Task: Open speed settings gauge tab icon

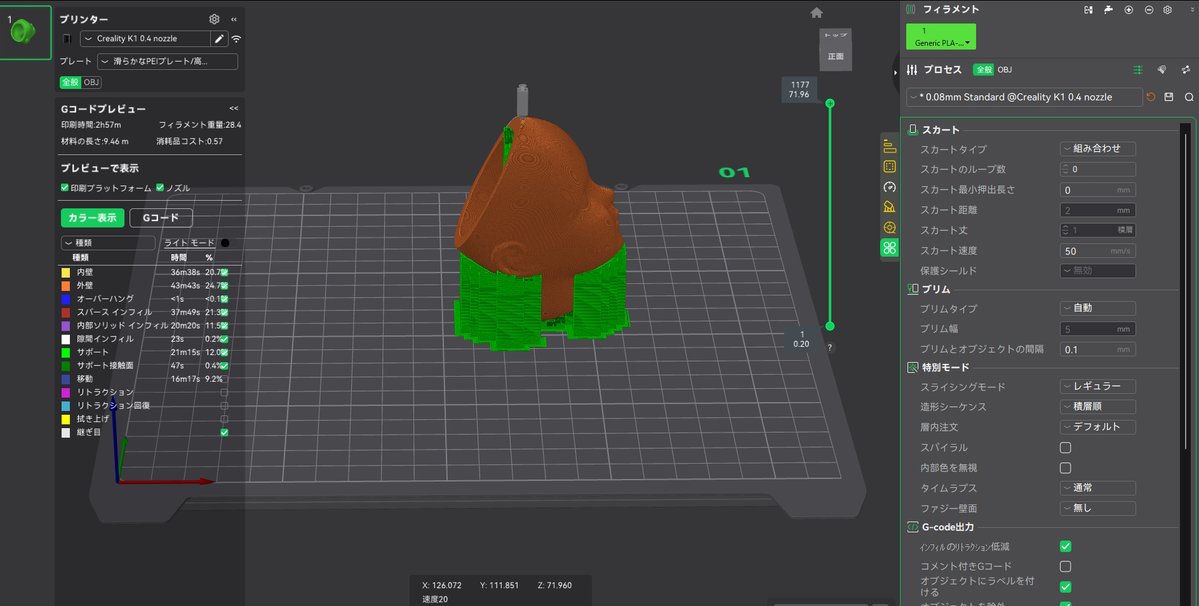Action: (889, 187)
